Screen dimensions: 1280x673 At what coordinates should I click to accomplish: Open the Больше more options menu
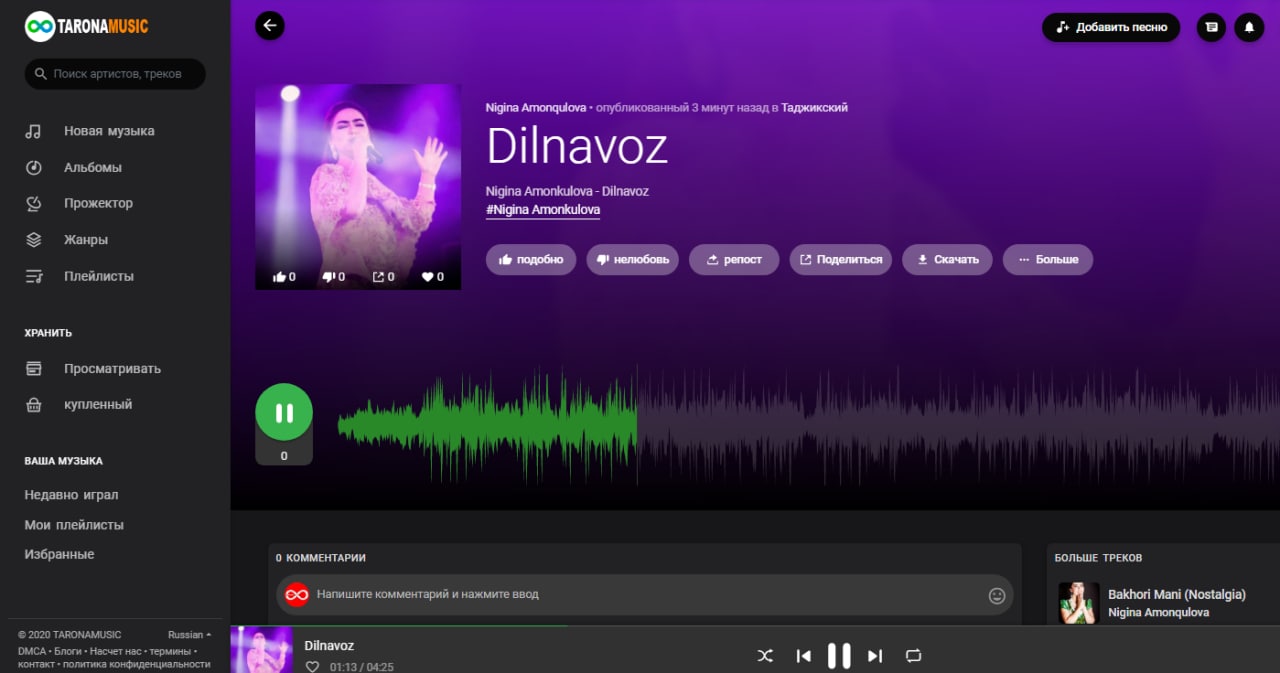tap(1048, 259)
